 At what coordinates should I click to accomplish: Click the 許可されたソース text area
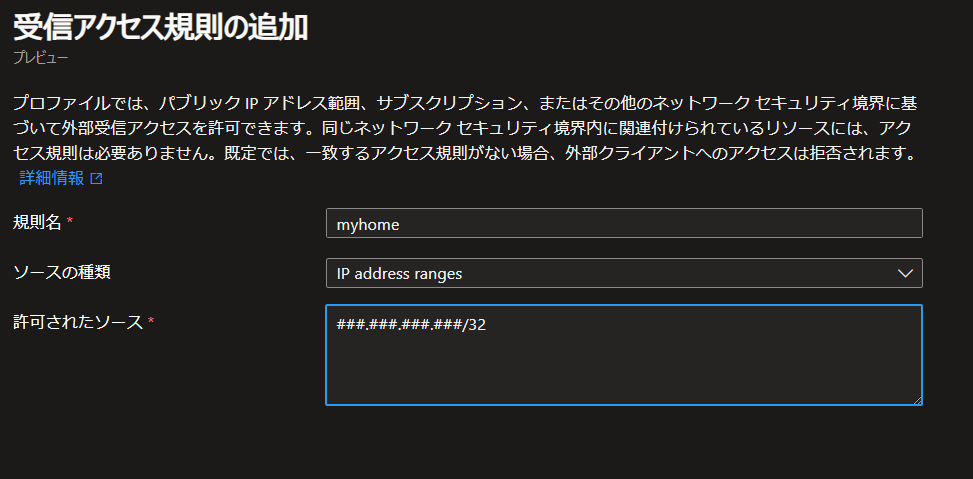pos(624,355)
